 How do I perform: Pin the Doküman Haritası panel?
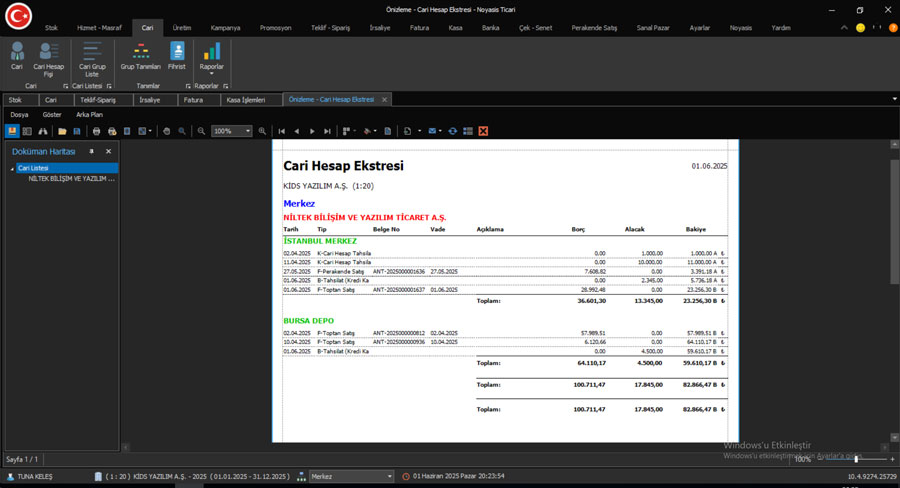tap(91, 152)
